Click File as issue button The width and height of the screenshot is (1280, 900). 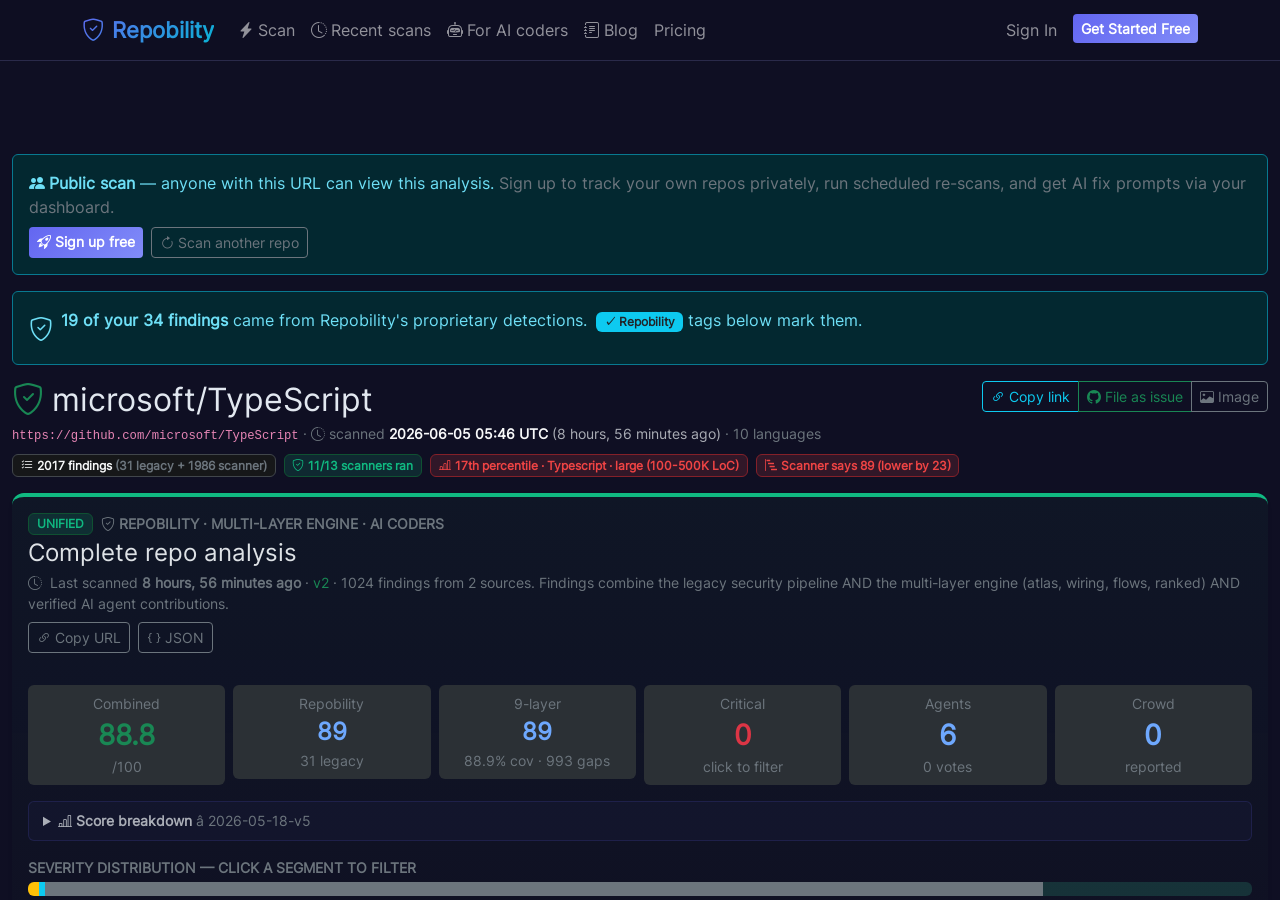coord(1135,396)
